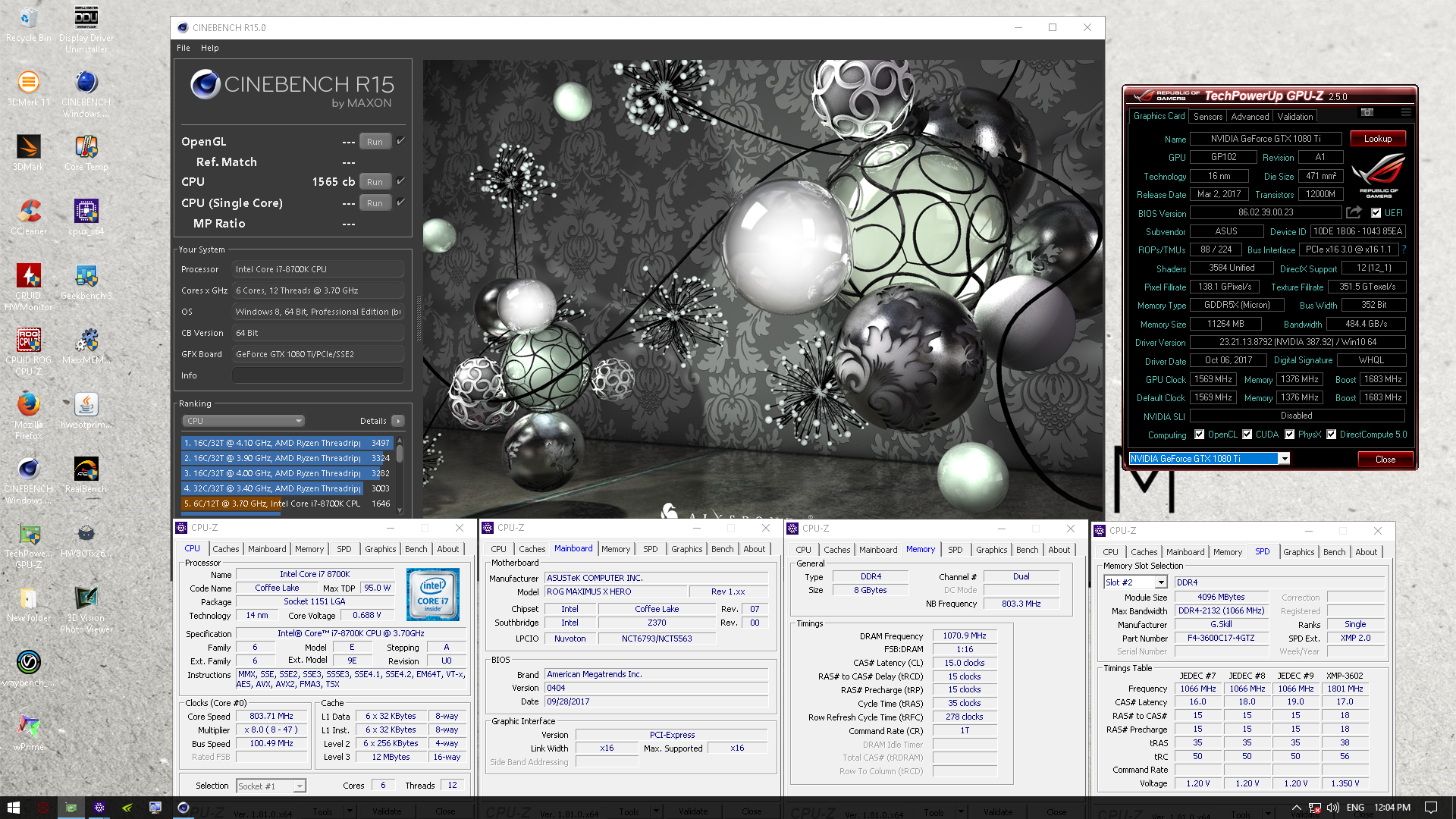Open the Windows Start button
1456x819 pixels.
13,808
